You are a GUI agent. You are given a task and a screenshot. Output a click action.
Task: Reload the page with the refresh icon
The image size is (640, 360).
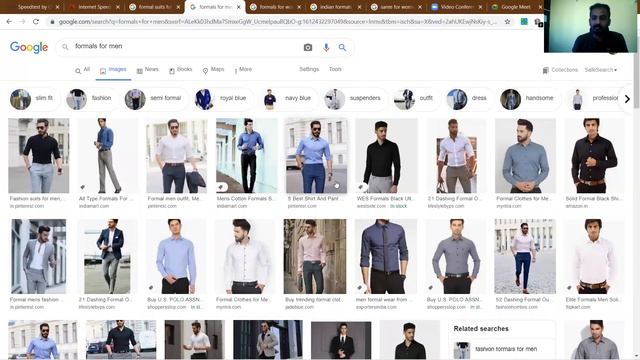pyautogui.click(x=36, y=21)
